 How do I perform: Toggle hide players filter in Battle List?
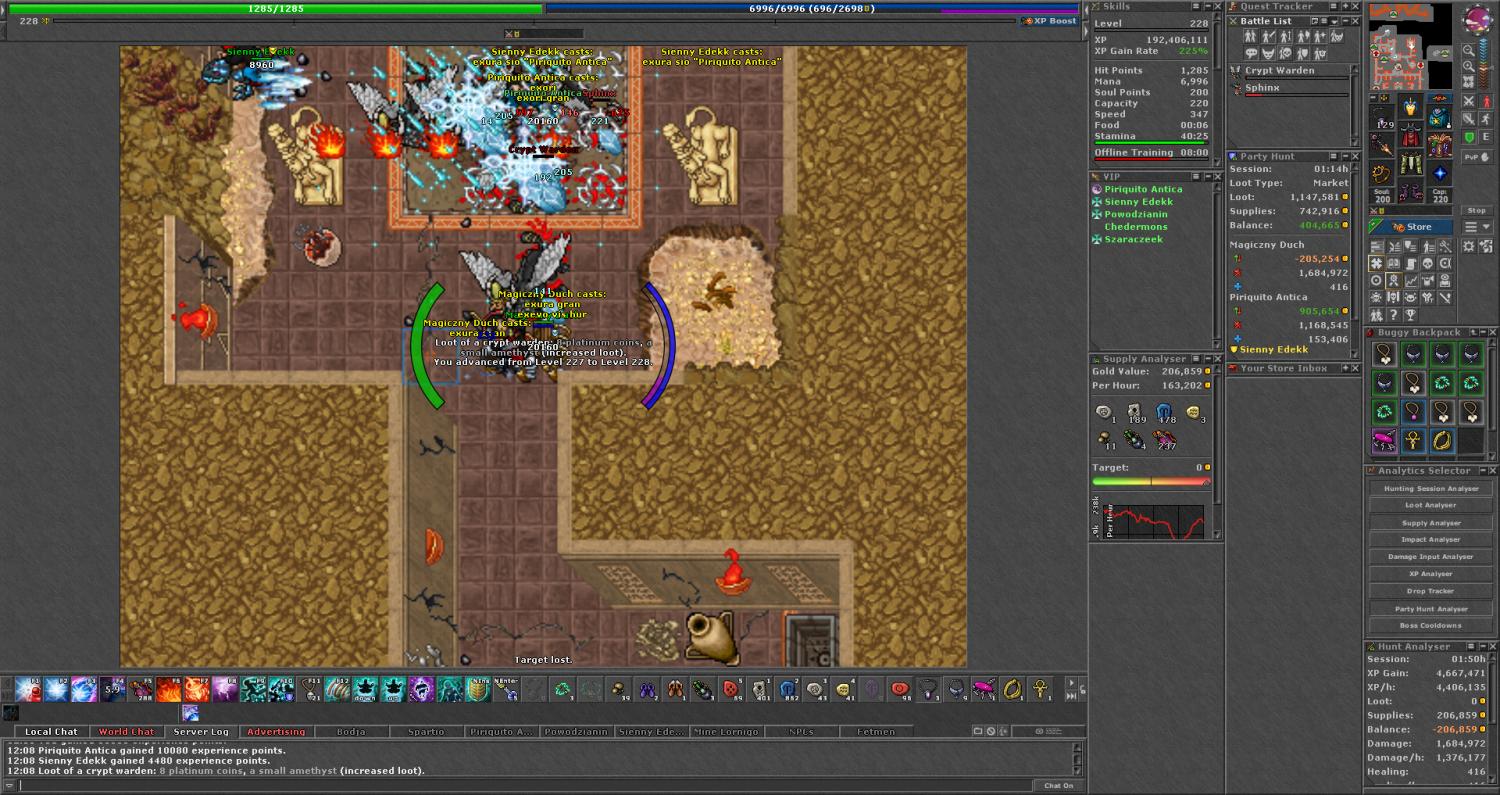pyautogui.click(x=1251, y=36)
